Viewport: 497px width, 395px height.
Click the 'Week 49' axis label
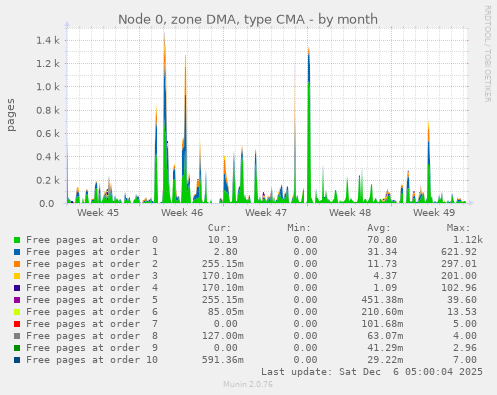[434, 213]
